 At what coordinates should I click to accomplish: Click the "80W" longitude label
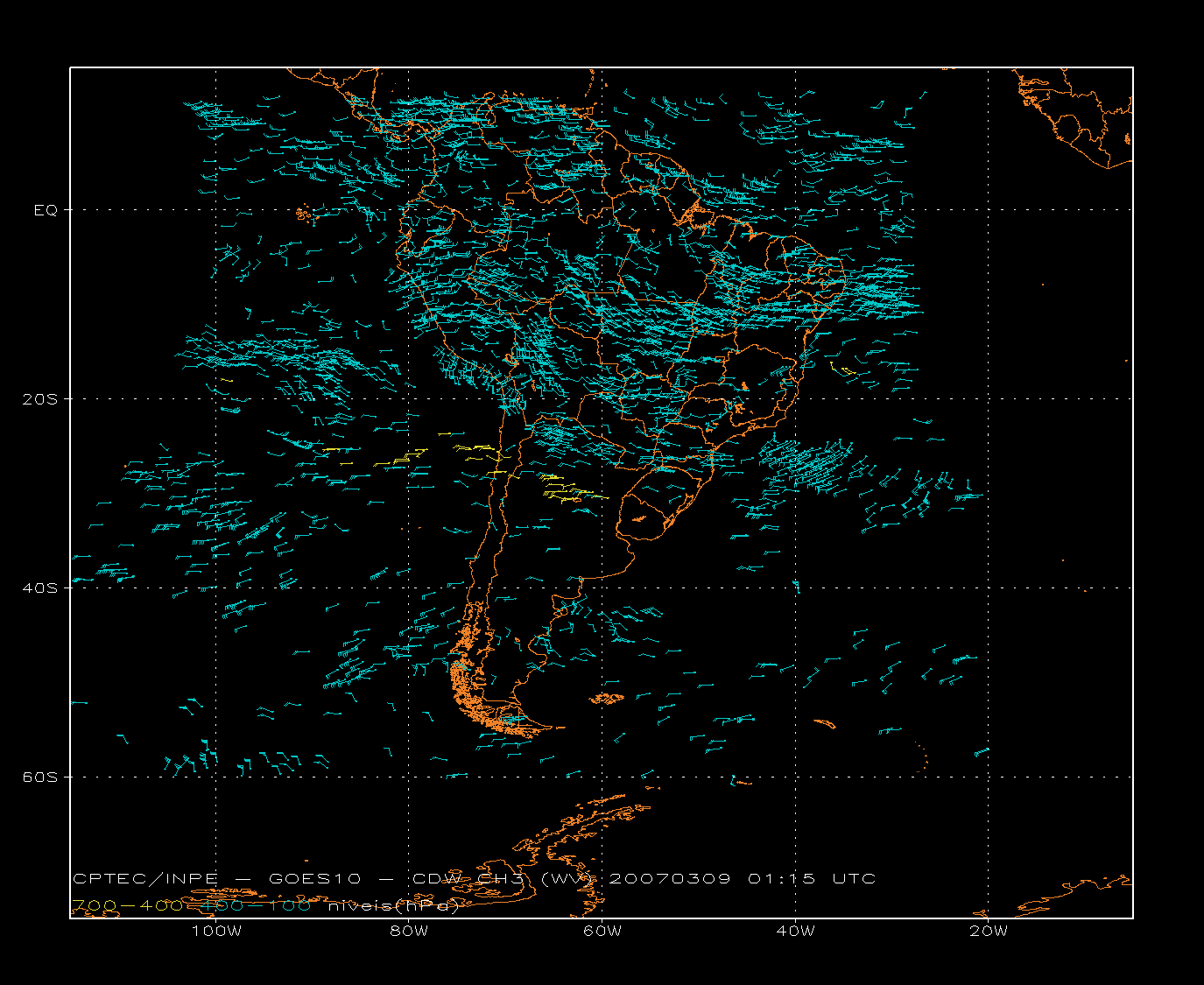tap(409, 931)
